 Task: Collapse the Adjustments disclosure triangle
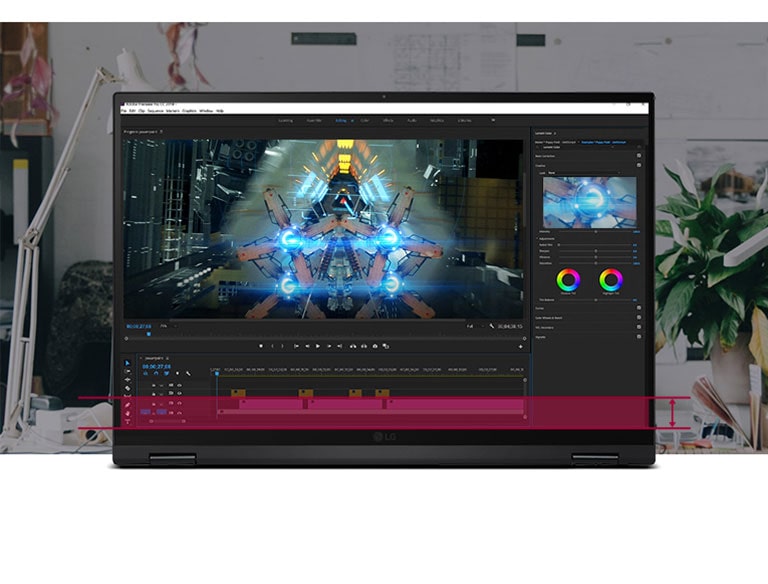pyautogui.click(x=538, y=239)
